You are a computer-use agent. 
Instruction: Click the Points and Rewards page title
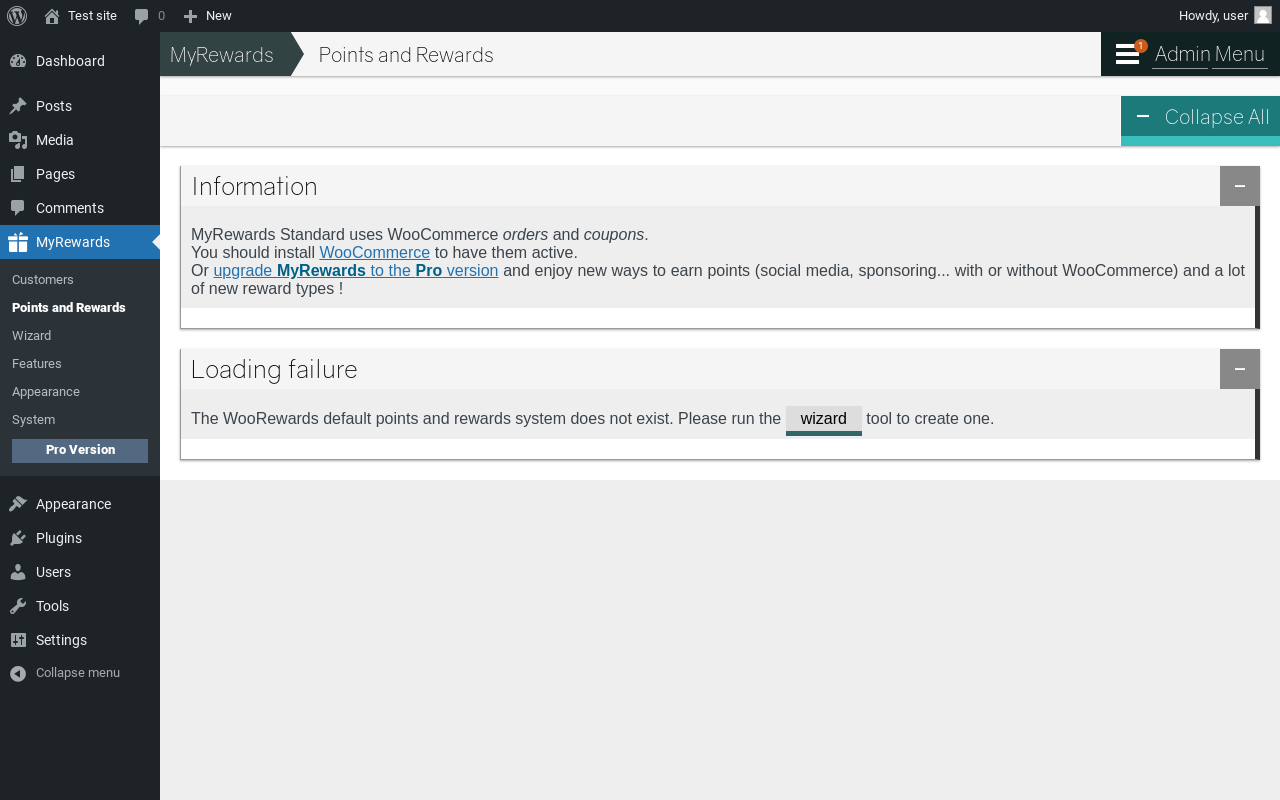406,54
